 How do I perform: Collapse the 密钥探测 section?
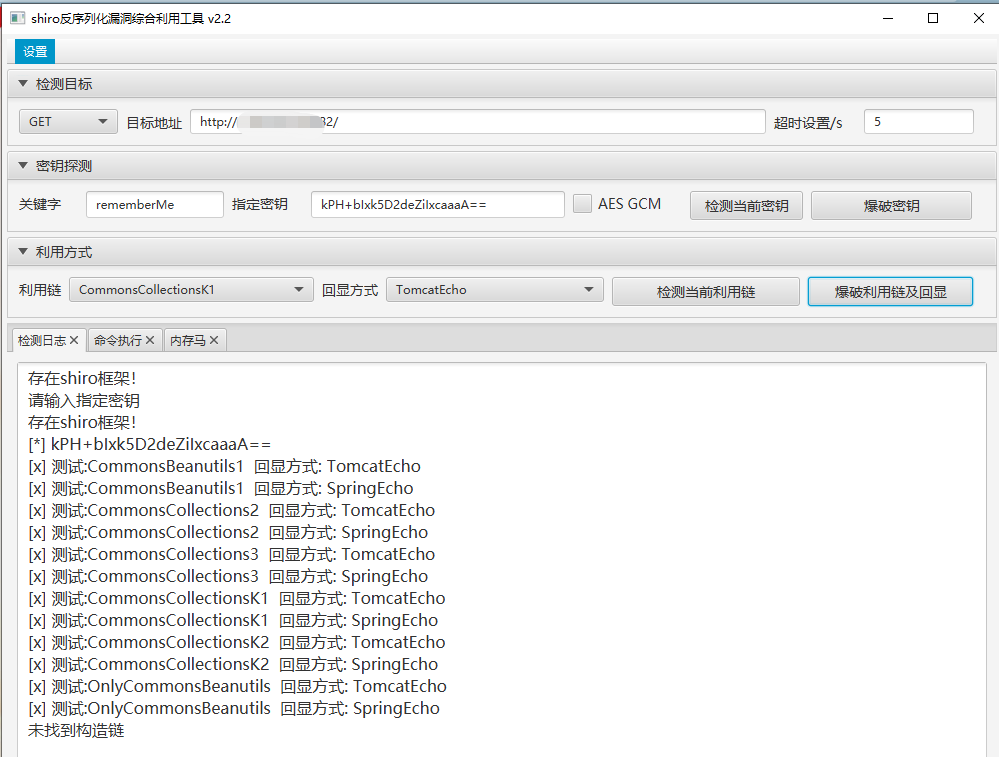pos(23,166)
